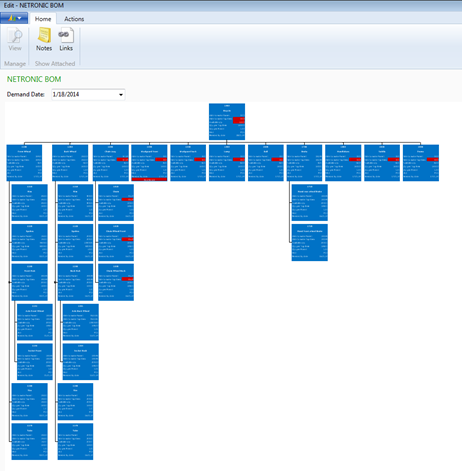
Task: Select the Hand front wheel Brake node
Action: 310,243
